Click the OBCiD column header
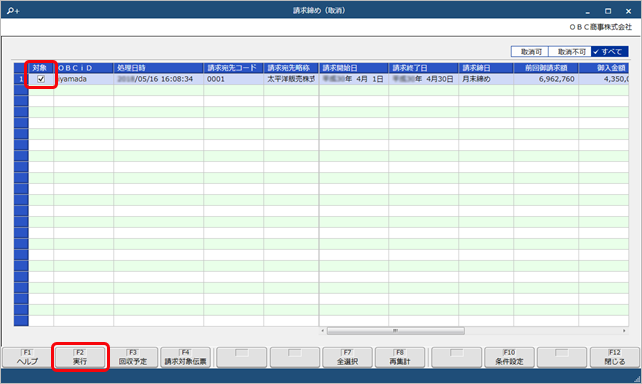Image resolution: width=642 pixels, height=384 pixels. [84, 68]
